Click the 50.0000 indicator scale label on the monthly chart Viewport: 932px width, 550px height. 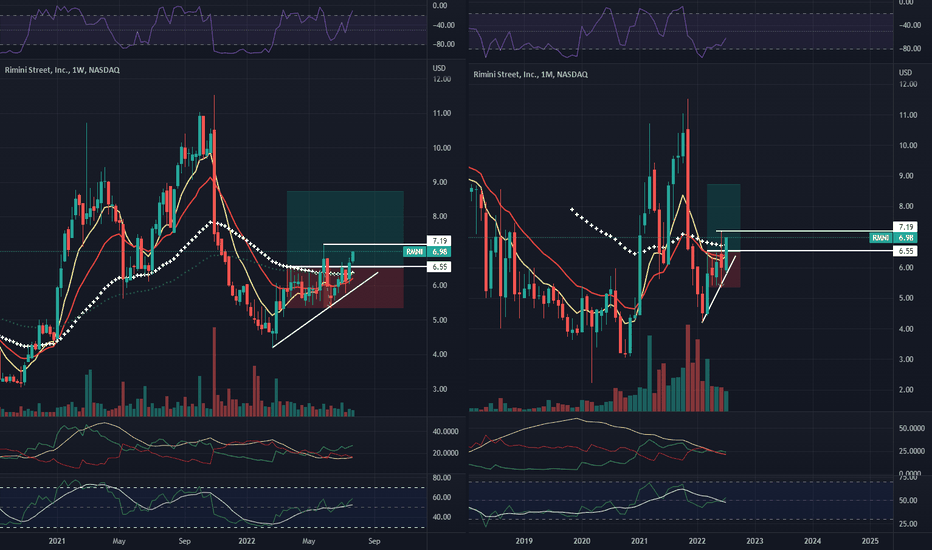click(911, 428)
